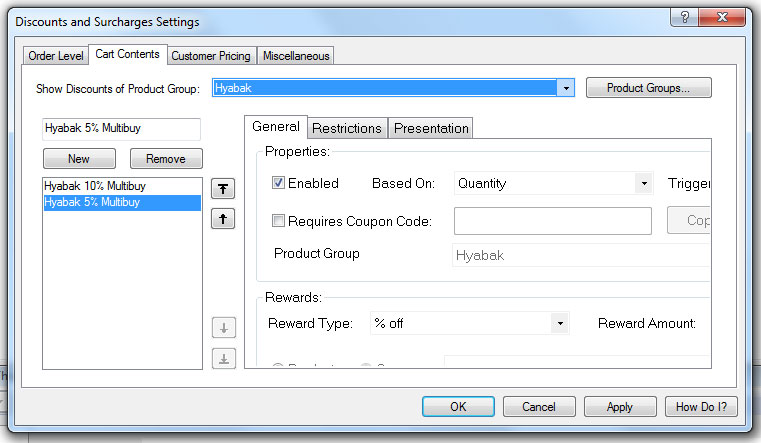761x443 pixels.
Task: Select Hyabak 10% Multibuy in list
Action: point(122,186)
